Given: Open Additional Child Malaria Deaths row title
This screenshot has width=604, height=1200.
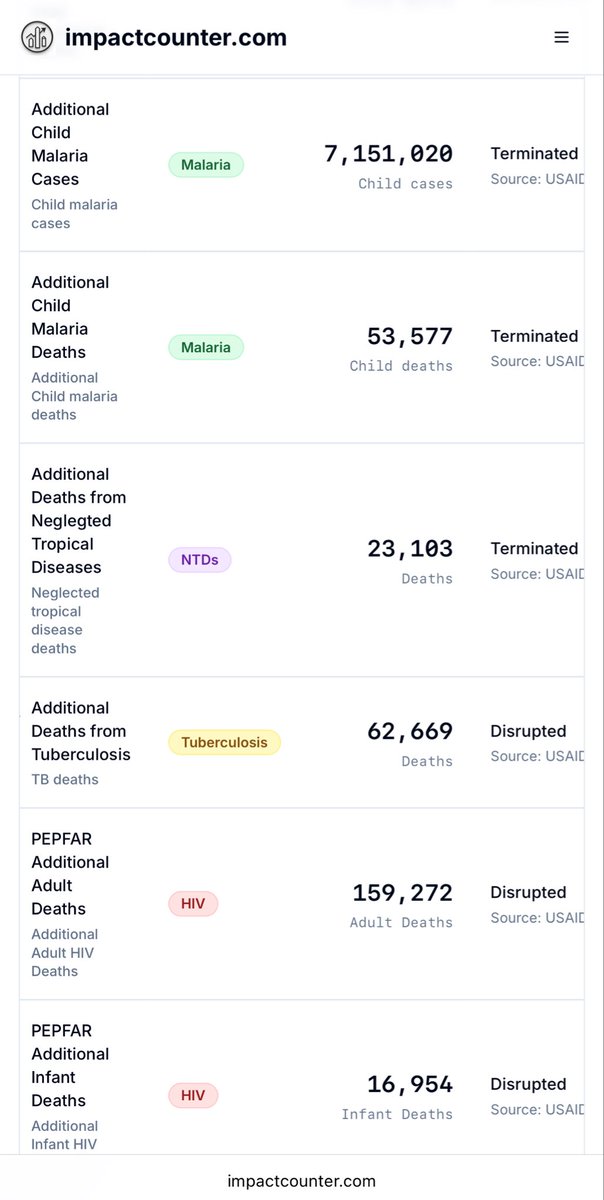Looking at the screenshot, I should pyautogui.click(x=70, y=317).
